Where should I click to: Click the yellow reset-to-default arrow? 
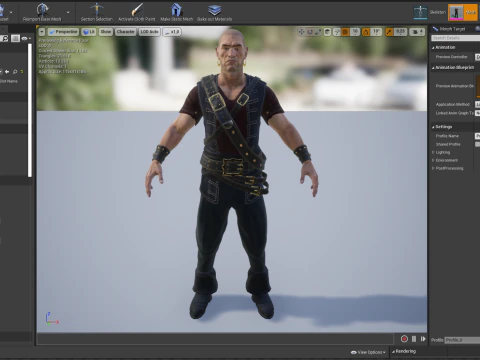coord(22,72)
